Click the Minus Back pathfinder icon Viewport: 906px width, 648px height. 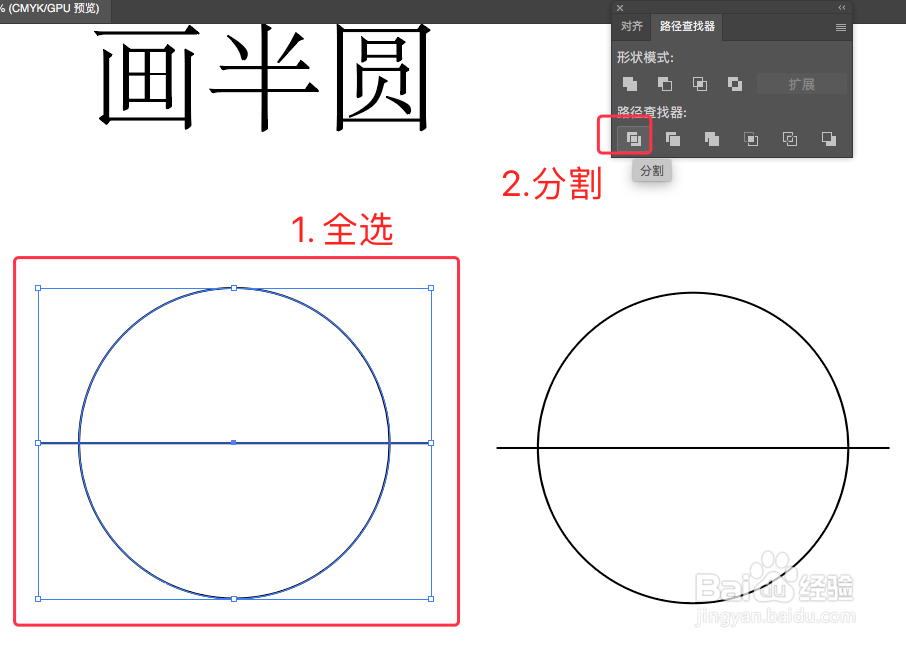[829, 139]
